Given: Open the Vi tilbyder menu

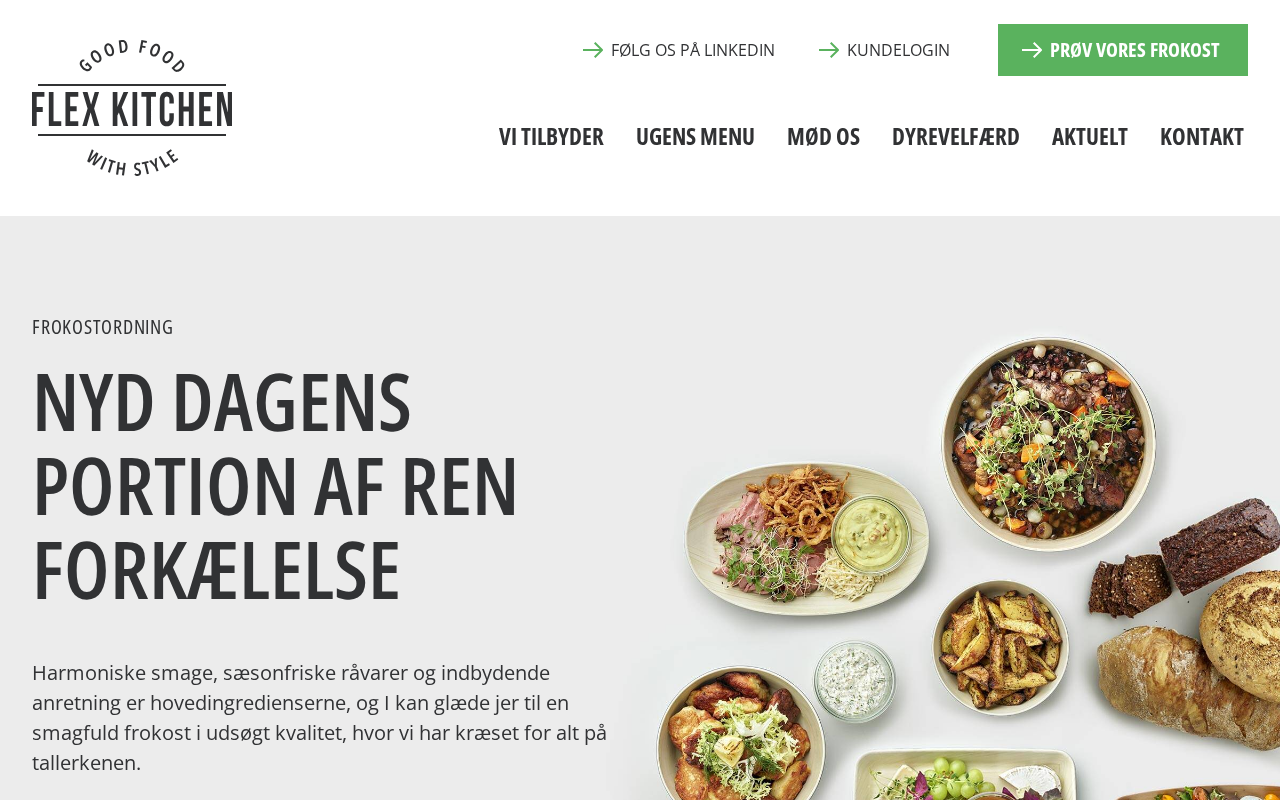Looking at the screenshot, I should tap(551, 136).
